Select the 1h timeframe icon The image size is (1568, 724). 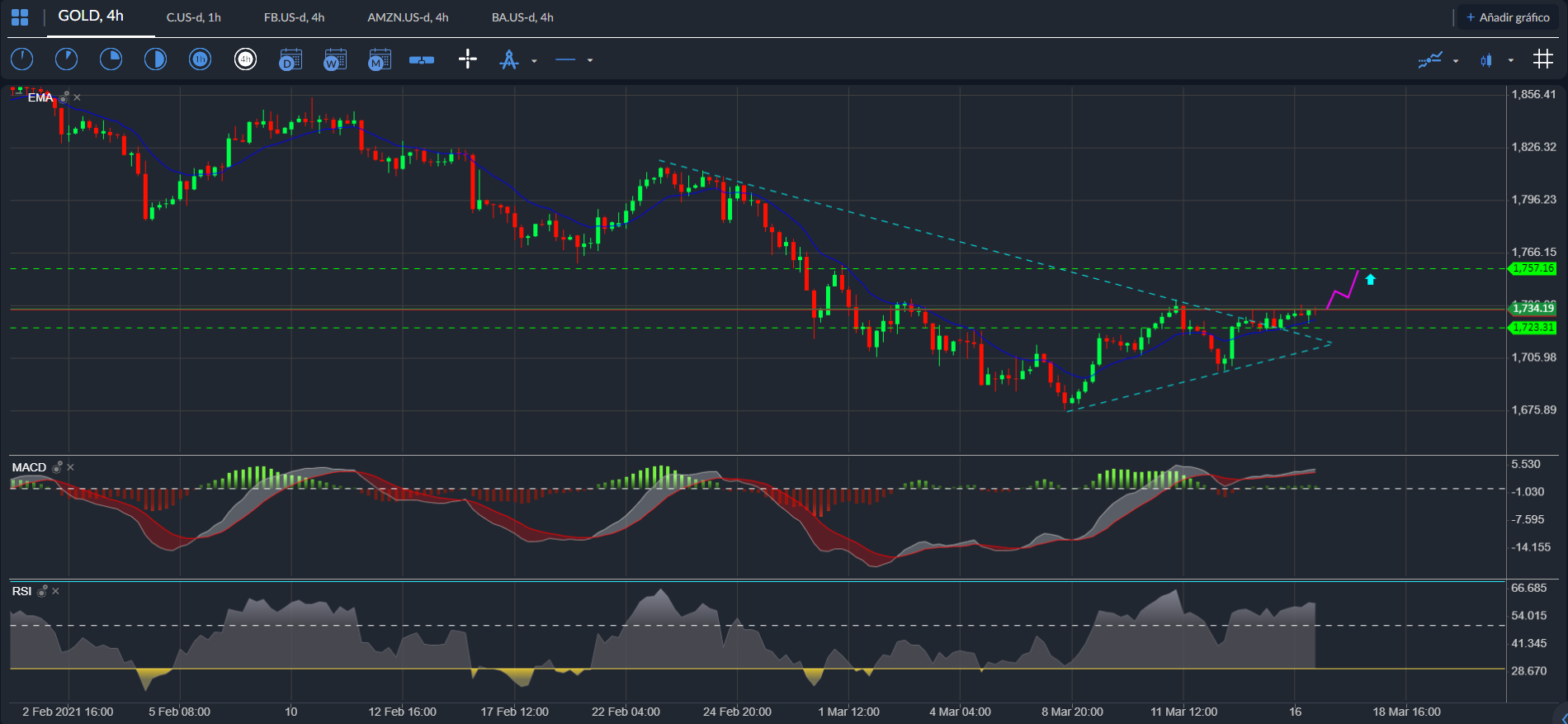200,59
